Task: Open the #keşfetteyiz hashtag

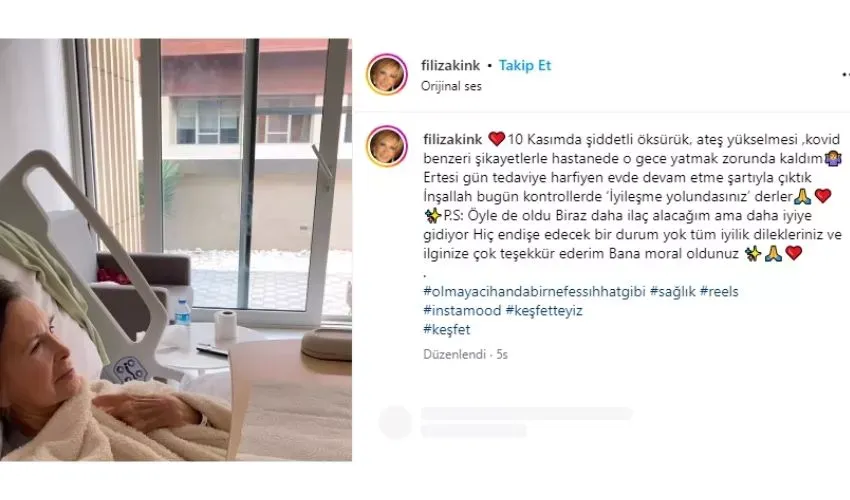Action: point(544,311)
